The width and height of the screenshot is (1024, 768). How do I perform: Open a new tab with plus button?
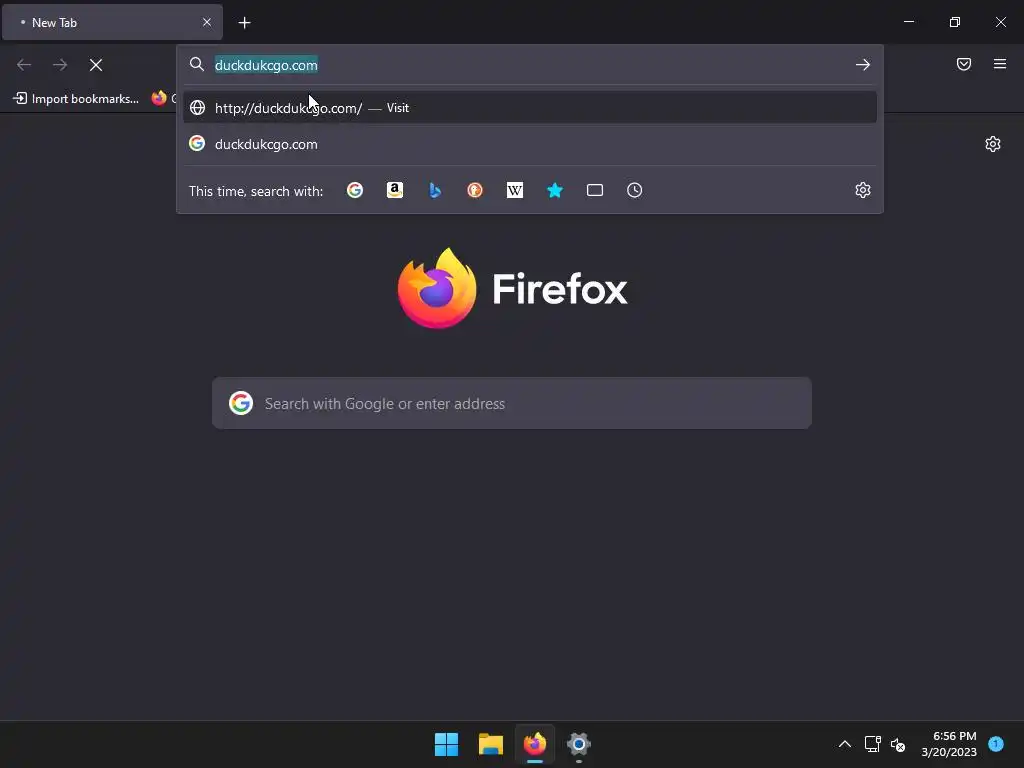pos(244,23)
